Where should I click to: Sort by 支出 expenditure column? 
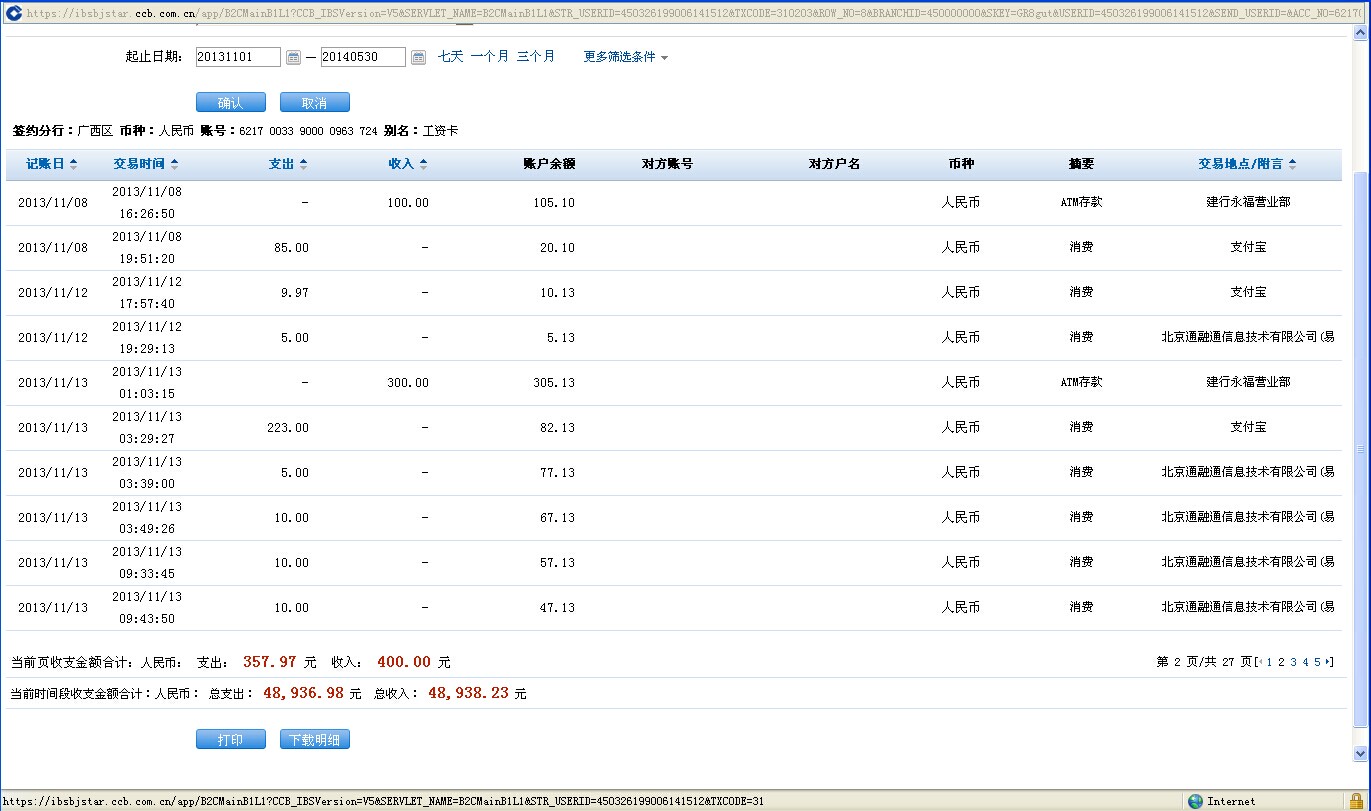(287, 164)
